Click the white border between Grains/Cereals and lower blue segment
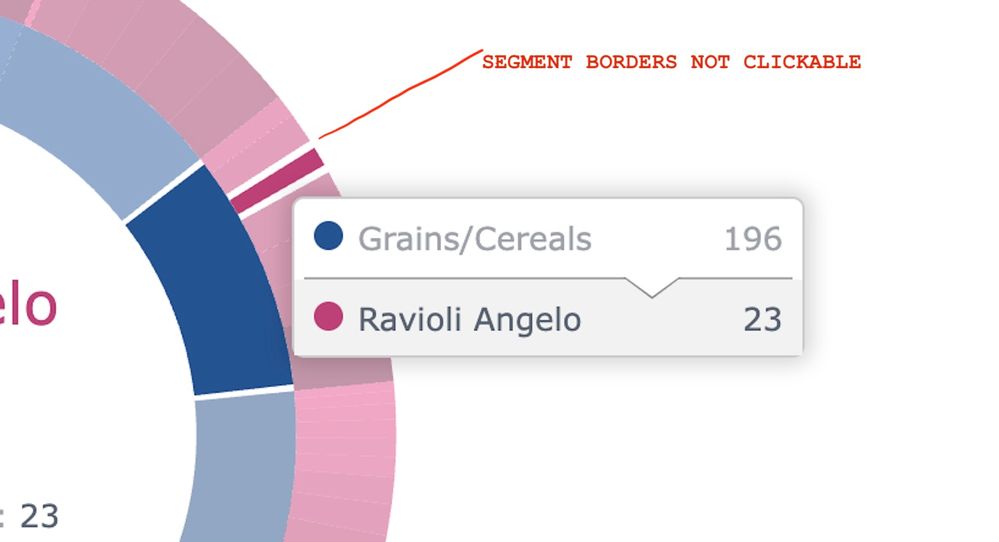The height and width of the screenshot is (542, 999). pyautogui.click(x=245, y=391)
